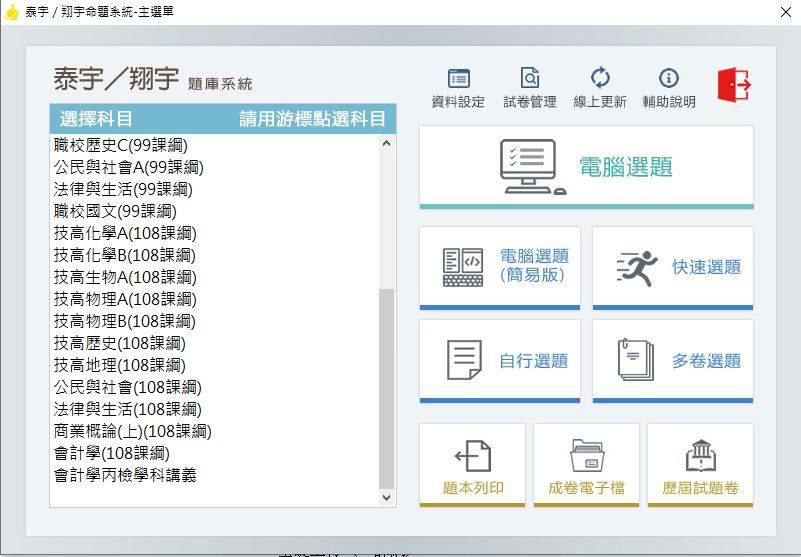Click the subject list scrollbar thumb
801x557 pixels.
click(x=387, y=388)
